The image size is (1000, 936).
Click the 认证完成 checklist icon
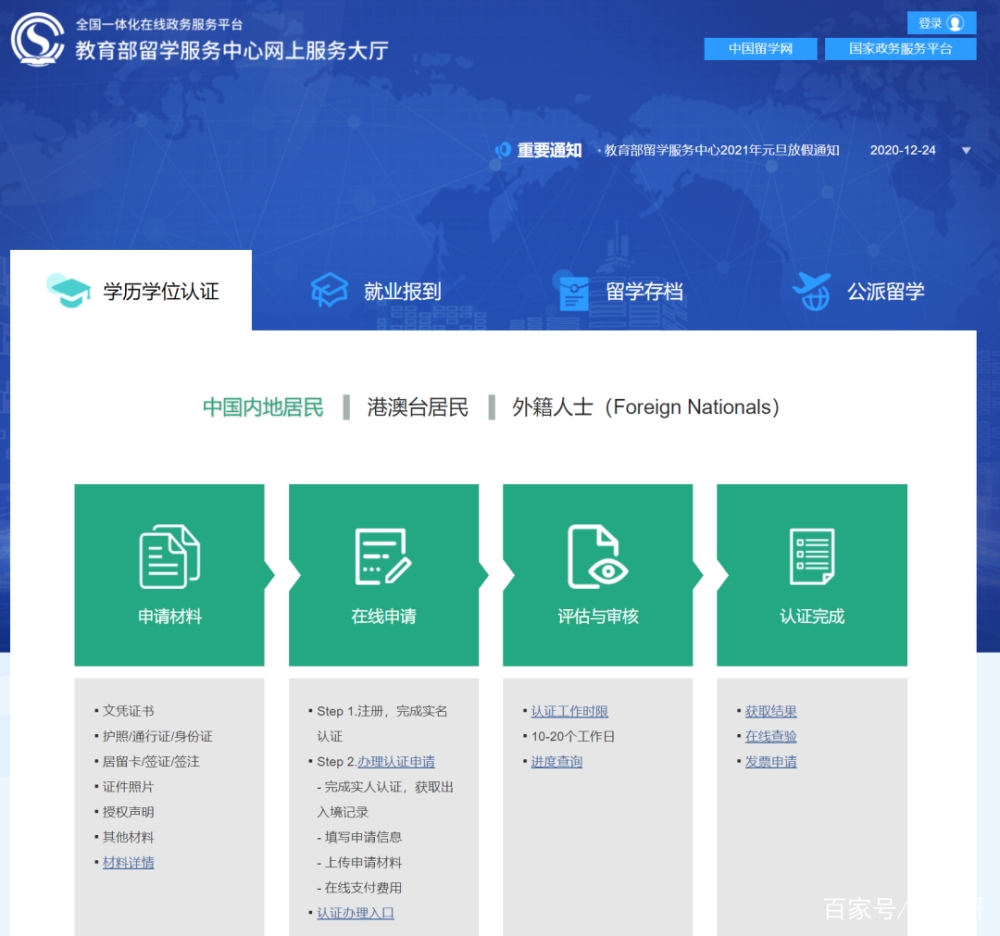(812, 557)
